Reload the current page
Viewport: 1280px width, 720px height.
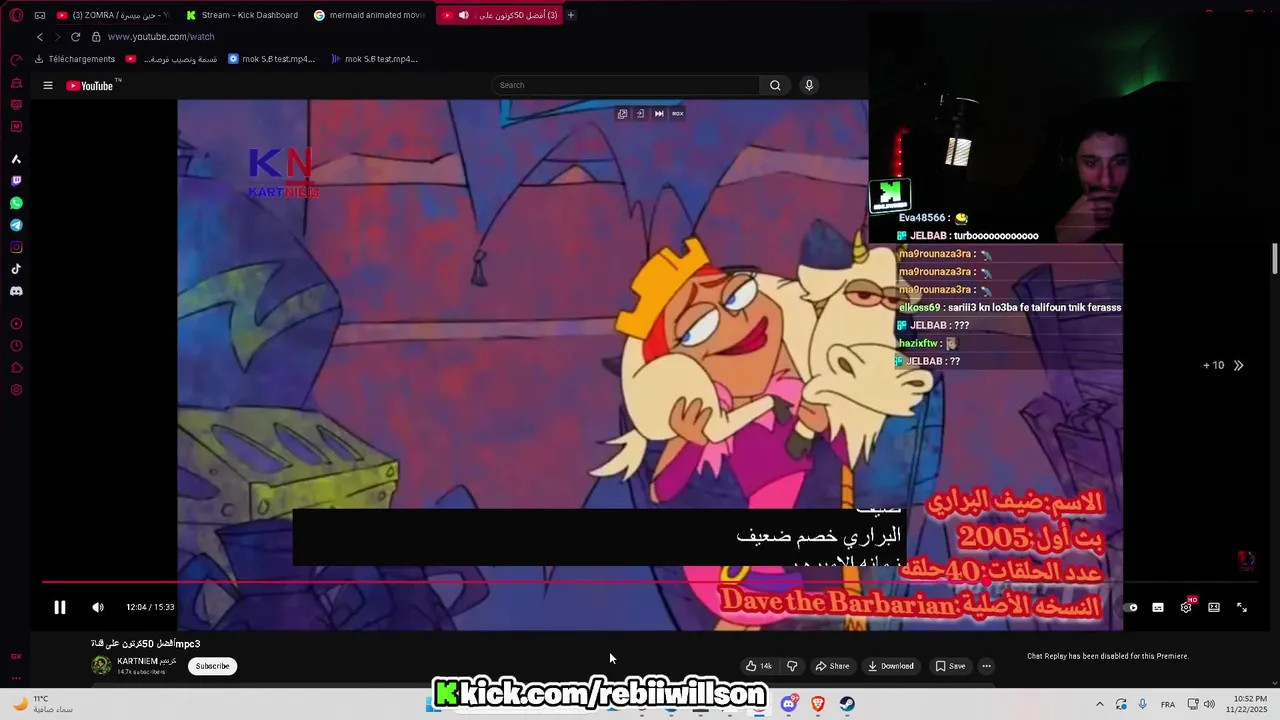tap(75, 37)
